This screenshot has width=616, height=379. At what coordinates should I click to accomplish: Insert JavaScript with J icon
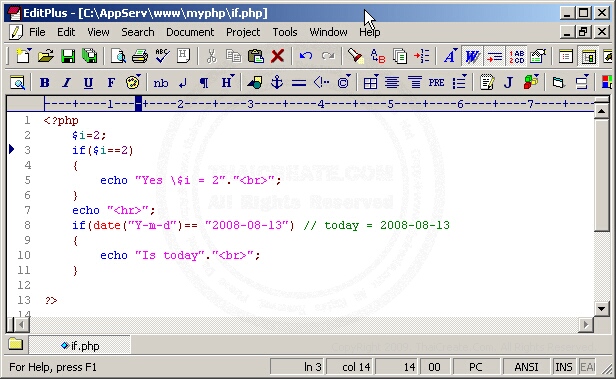tap(509, 82)
